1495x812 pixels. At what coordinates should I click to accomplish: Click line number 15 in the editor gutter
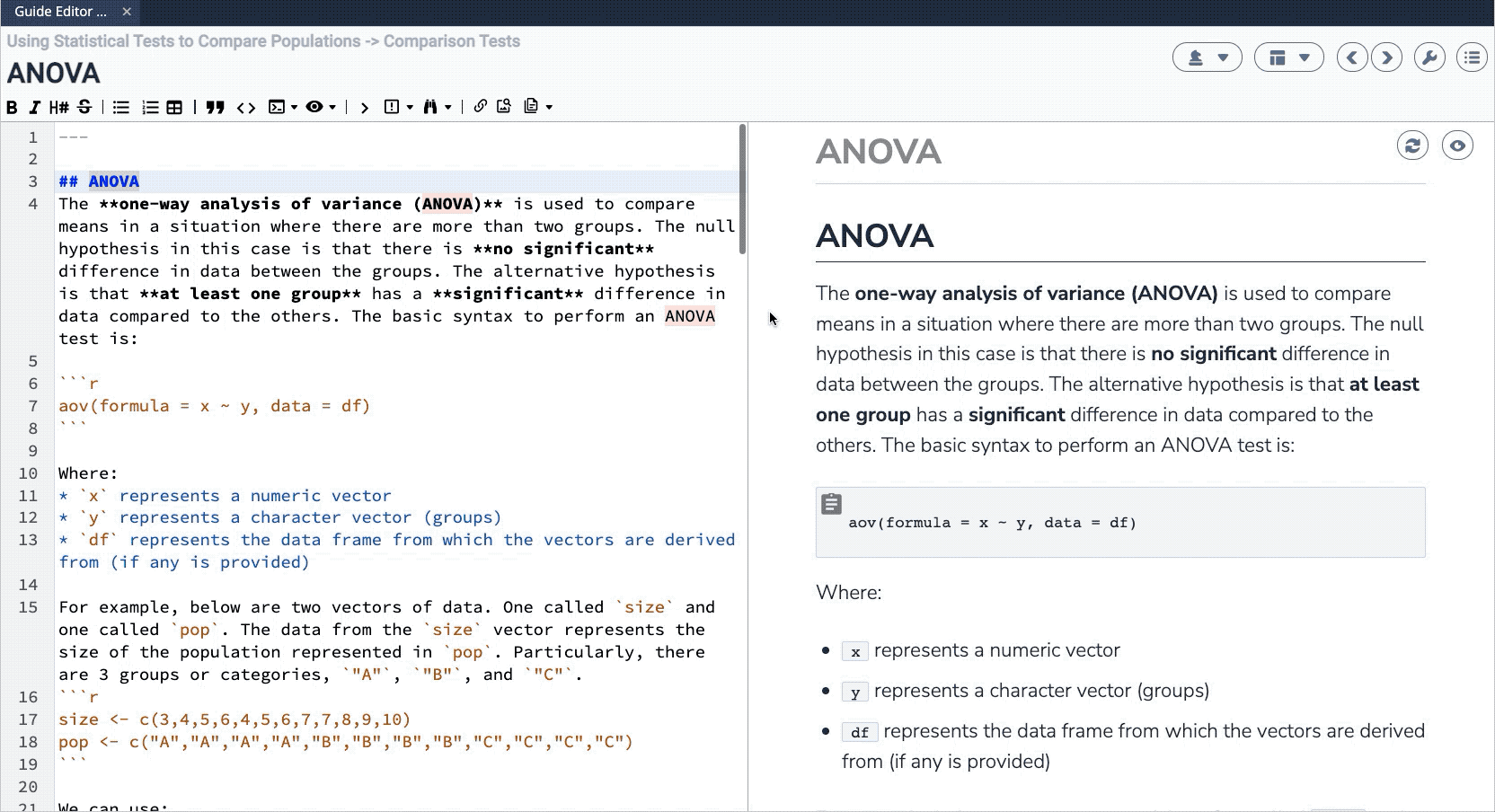29,608
